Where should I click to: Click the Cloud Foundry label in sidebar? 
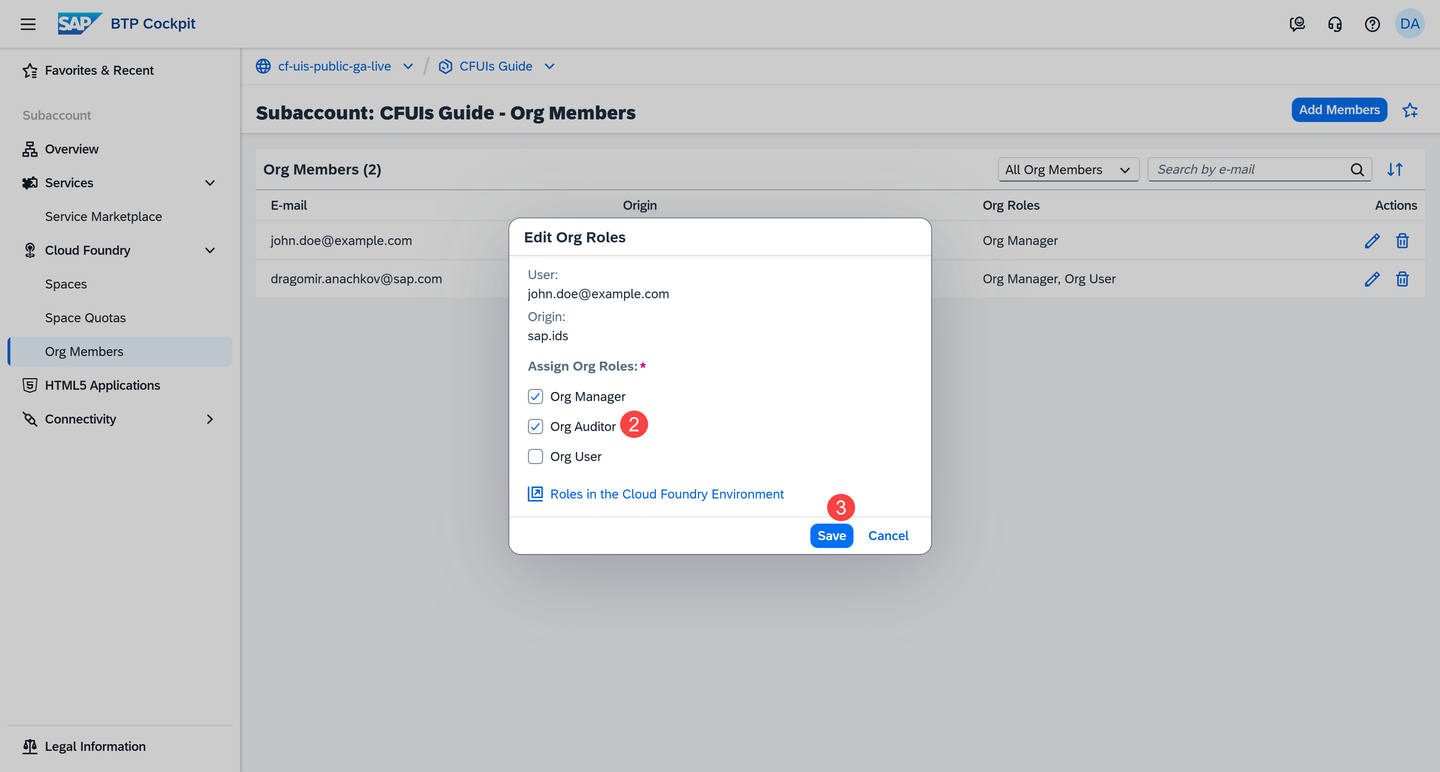coord(88,251)
